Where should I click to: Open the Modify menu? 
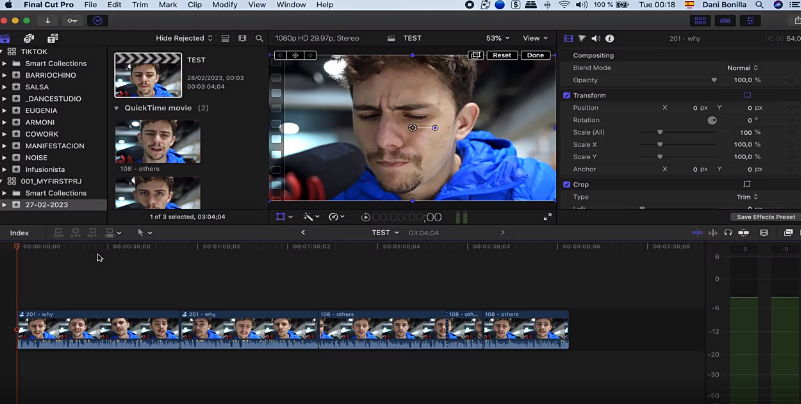224,5
